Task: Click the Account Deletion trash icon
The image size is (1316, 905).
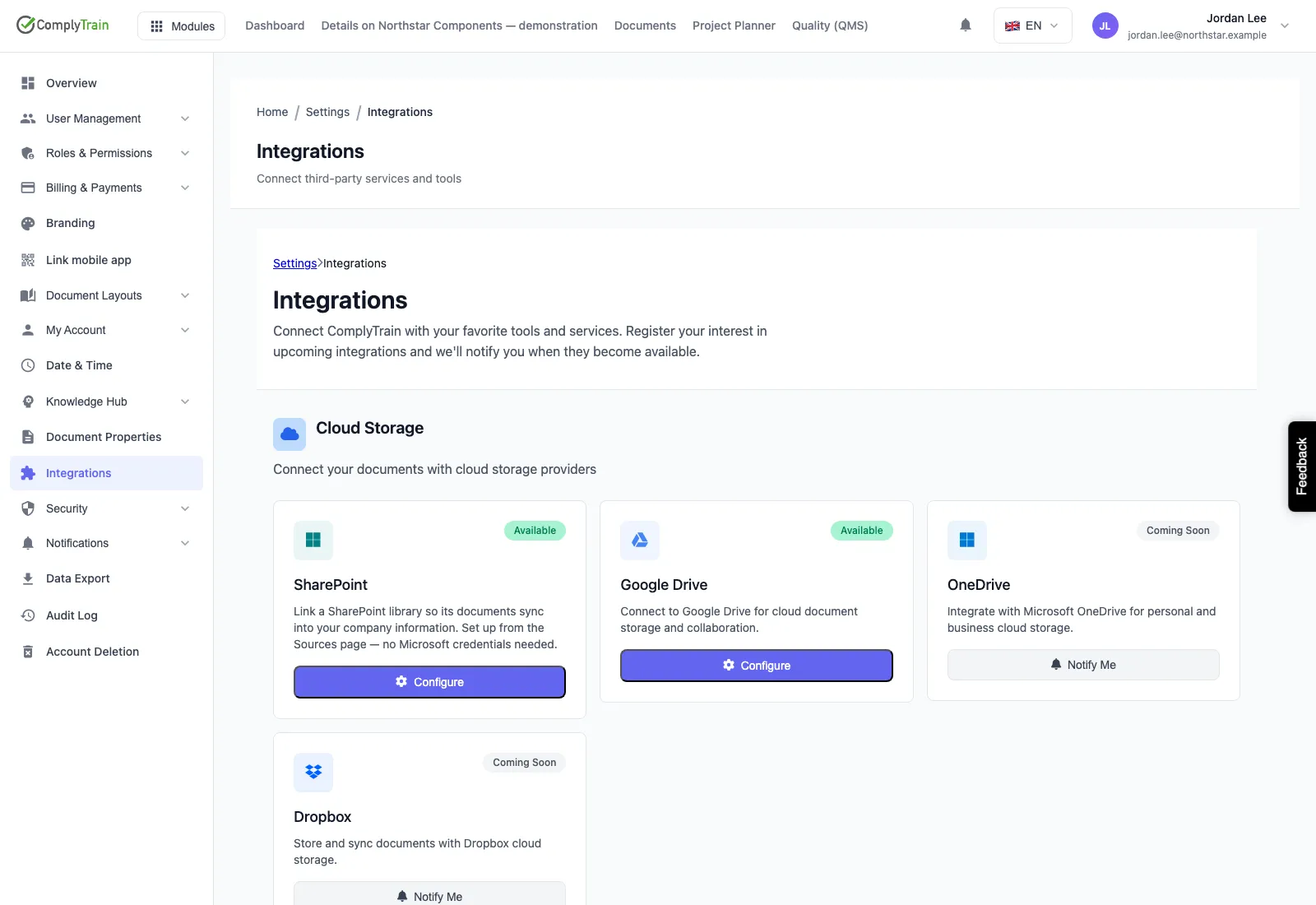Action: tap(28, 652)
